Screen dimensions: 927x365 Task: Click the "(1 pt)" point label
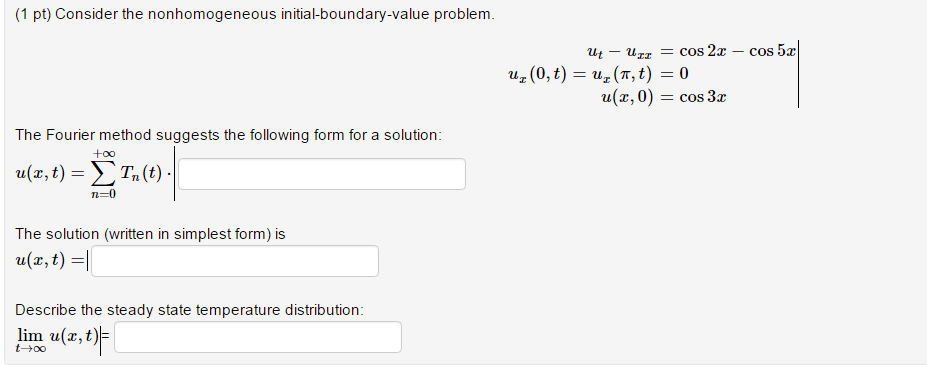34,14
